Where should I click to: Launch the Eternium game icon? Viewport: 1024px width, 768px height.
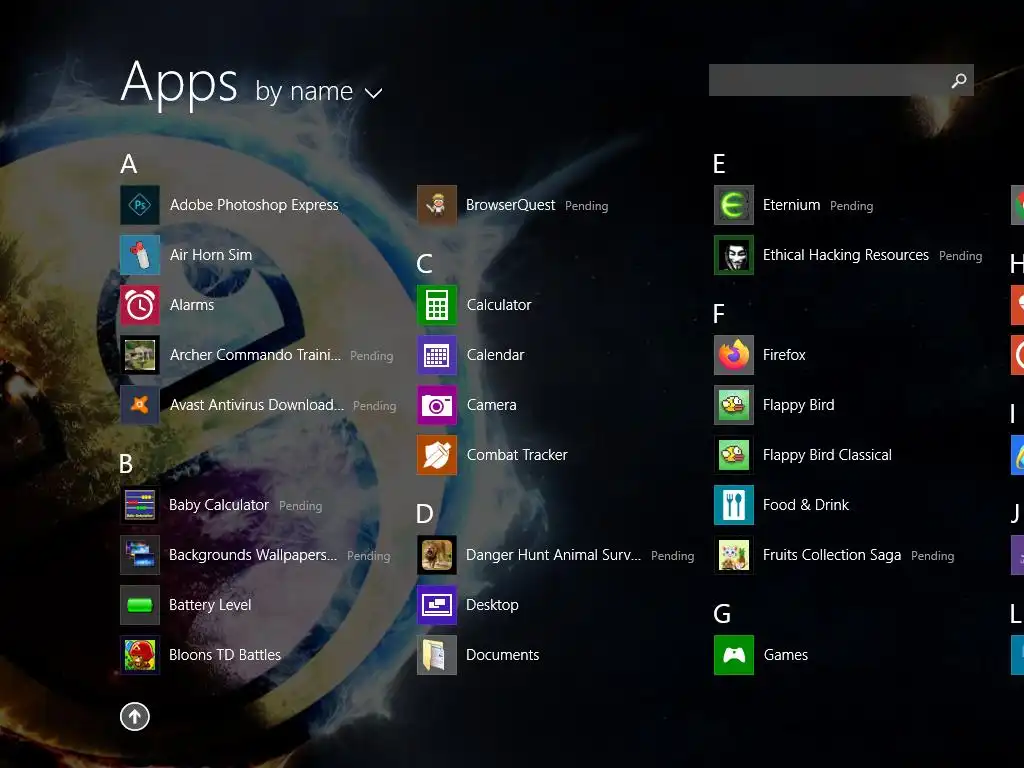click(734, 205)
